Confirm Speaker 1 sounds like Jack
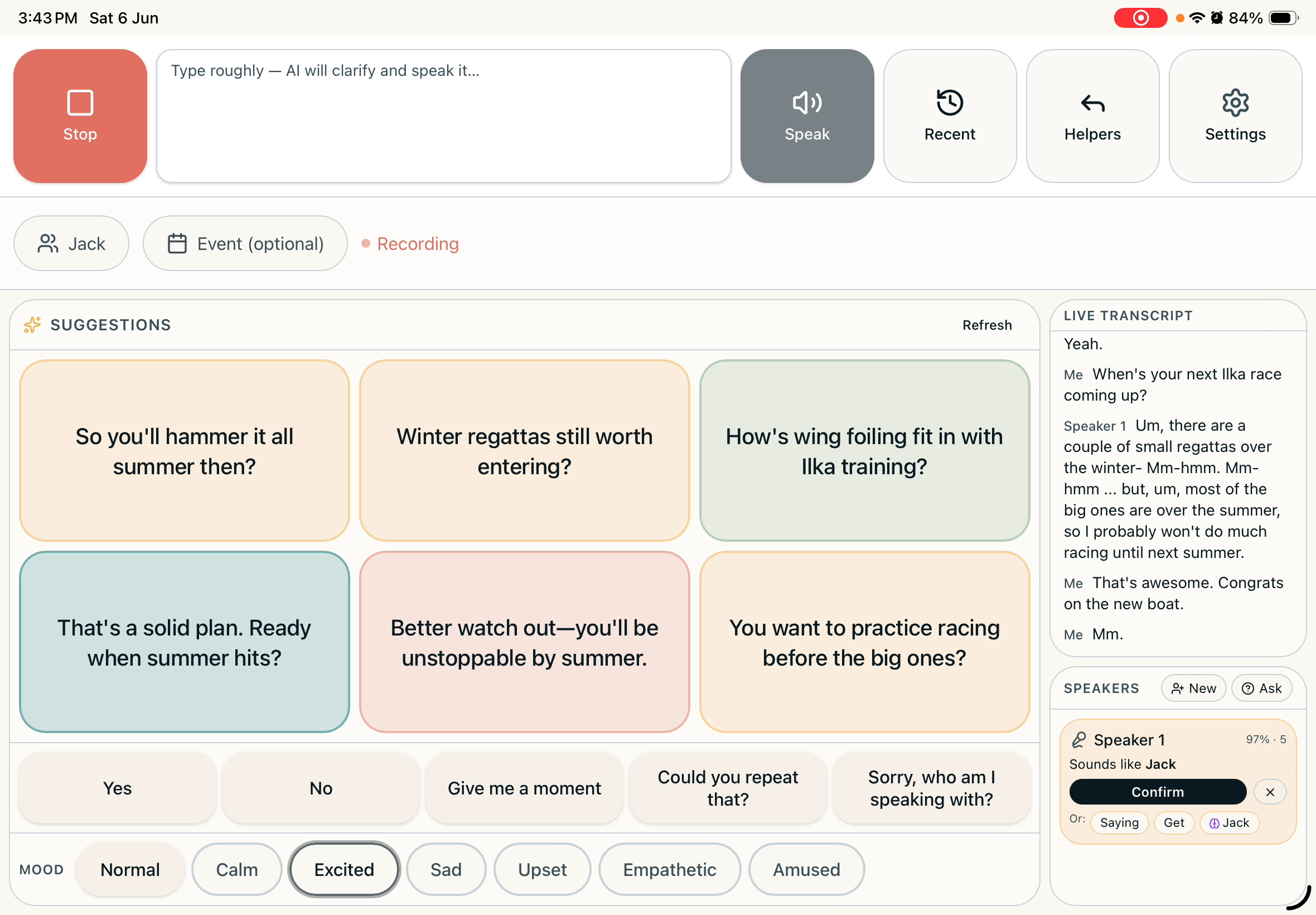Screen dimensions: 1316x915 [x=1157, y=792]
